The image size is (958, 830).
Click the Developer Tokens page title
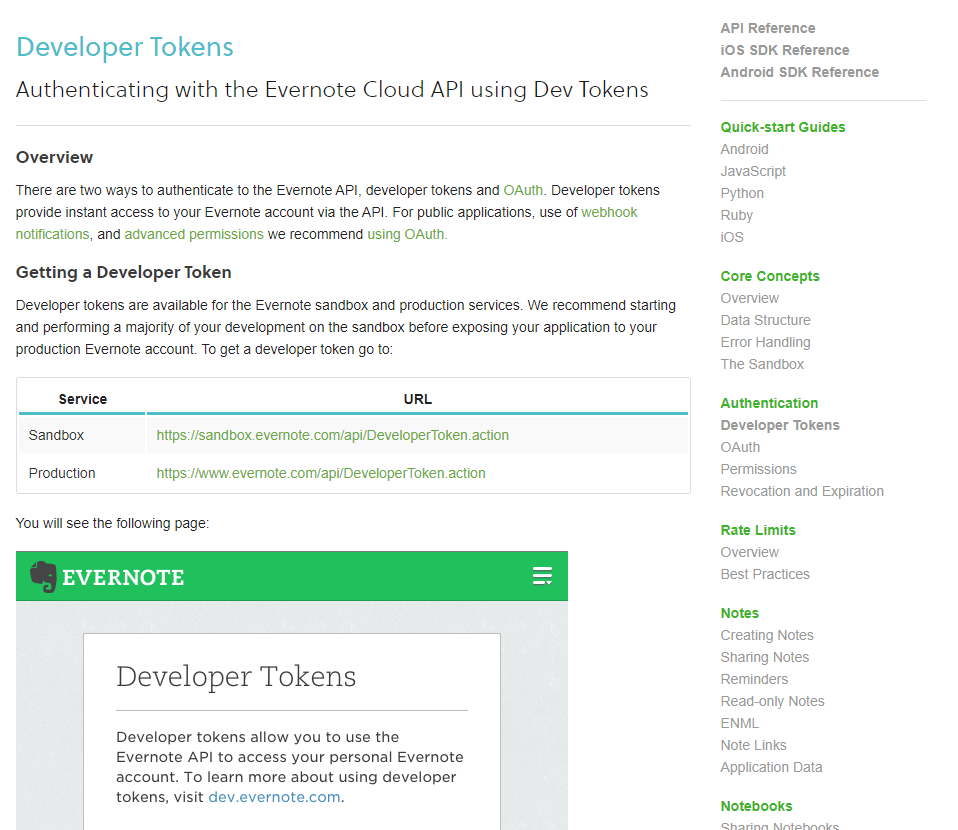[125, 47]
